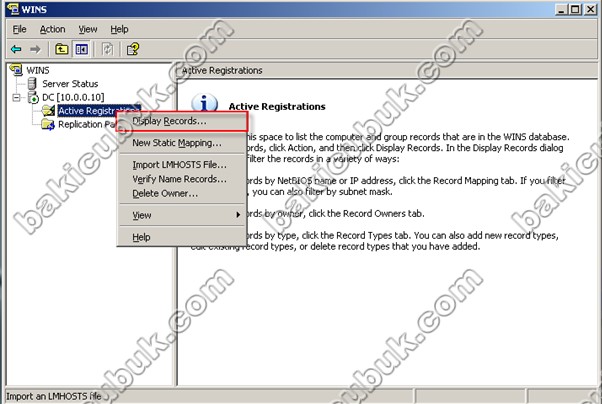This screenshot has width=602, height=404.
Task: Select Replication Partners tree item
Action: coord(87,124)
